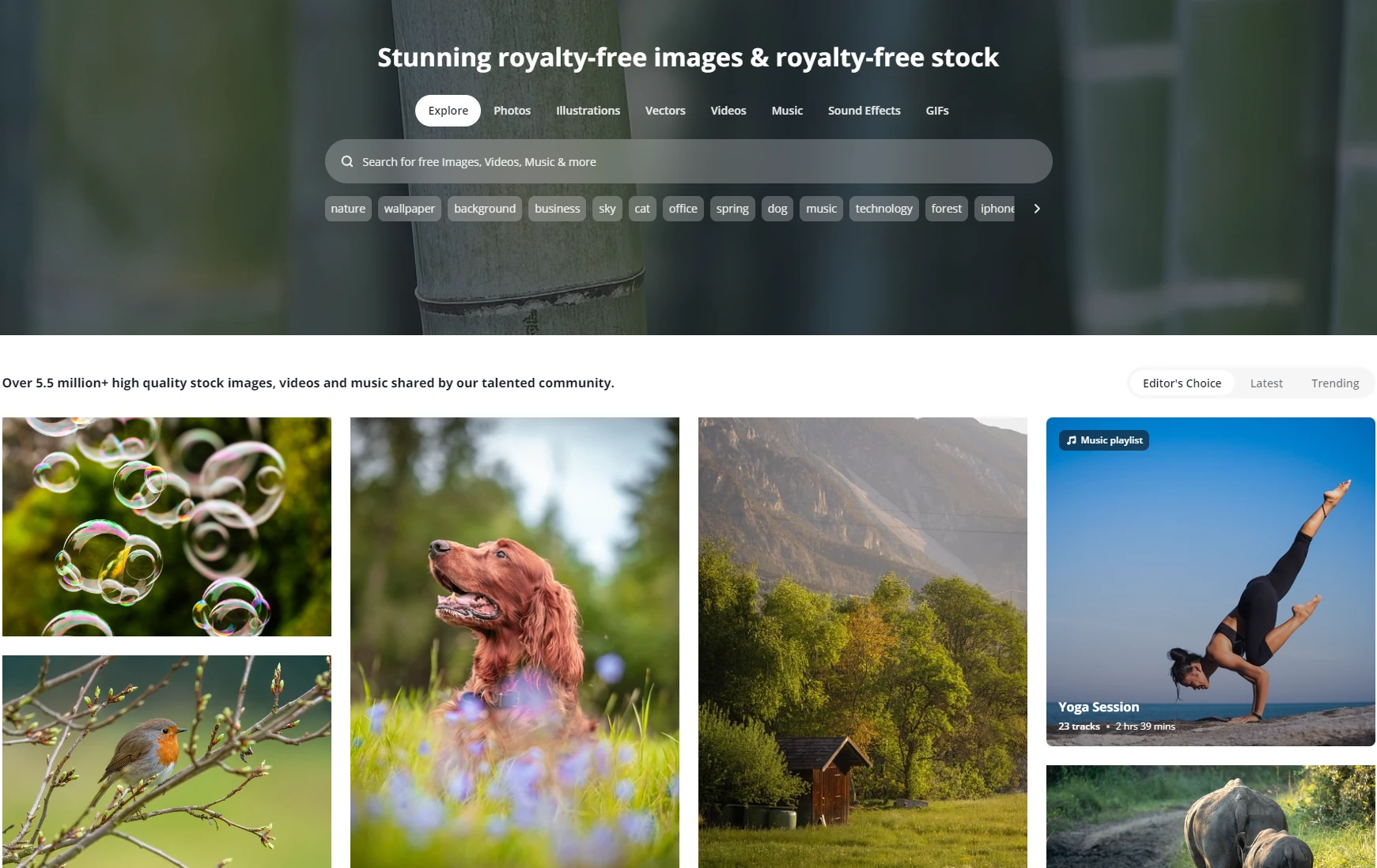Select the Illustrations tab
The width and height of the screenshot is (1377, 868).
588,111
